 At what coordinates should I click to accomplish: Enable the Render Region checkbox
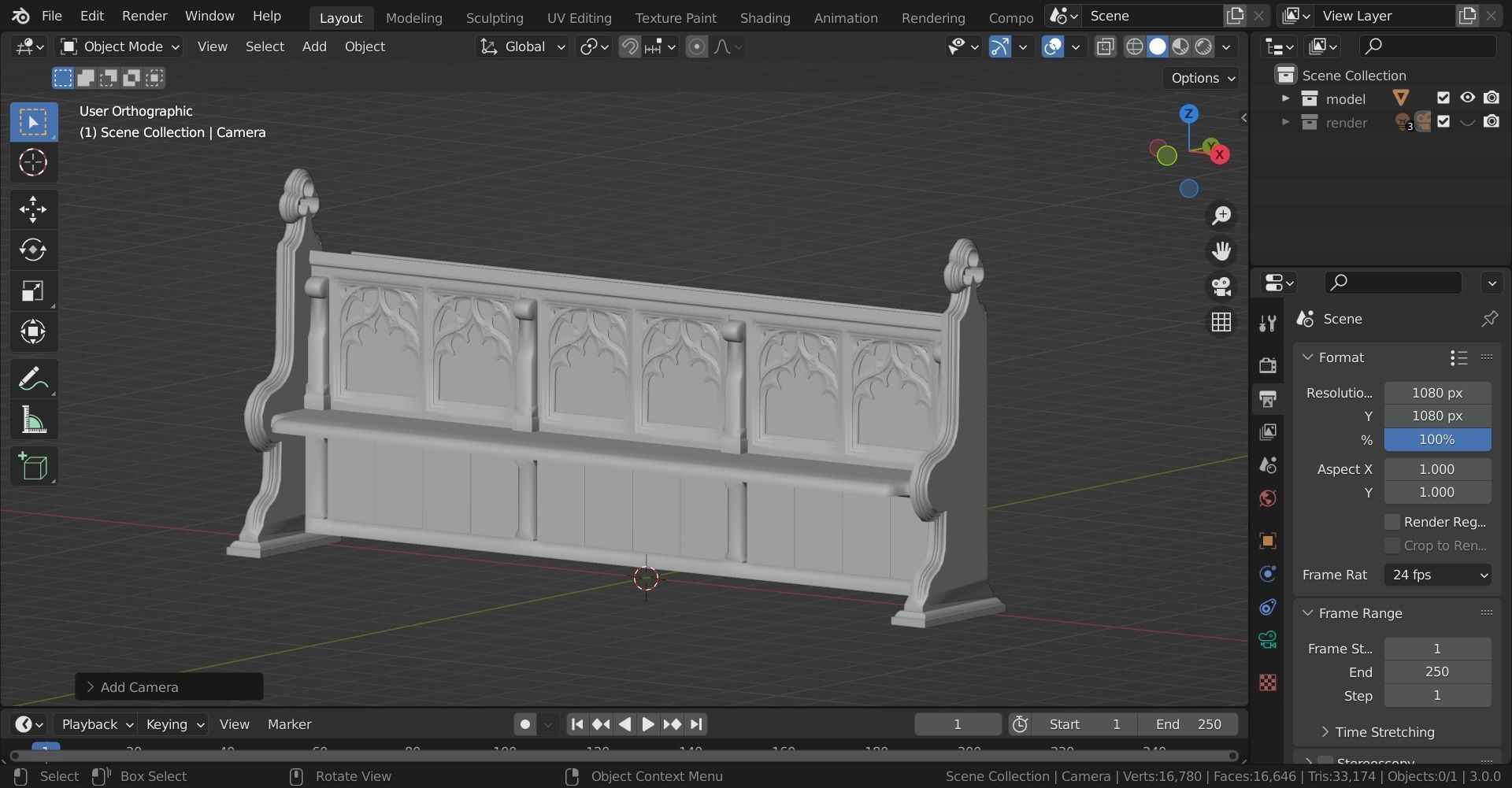point(1392,522)
